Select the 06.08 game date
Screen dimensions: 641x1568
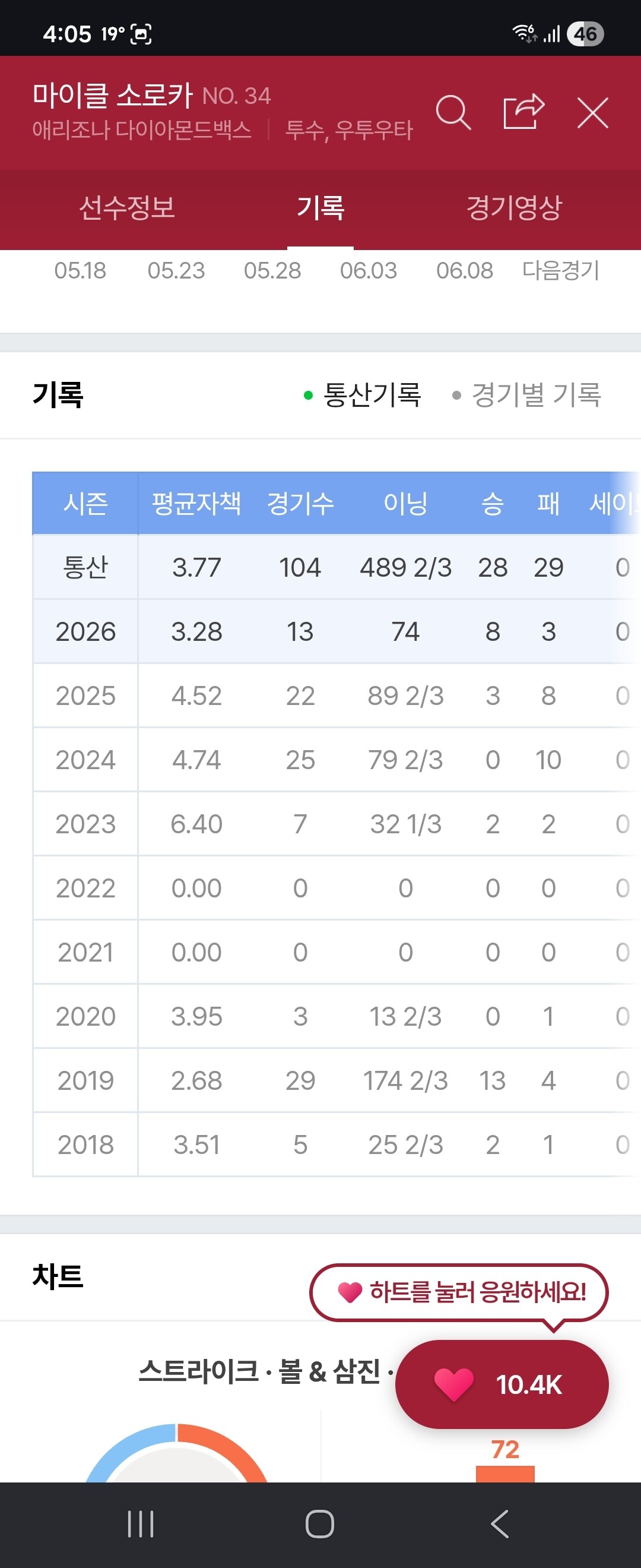(465, 270)
